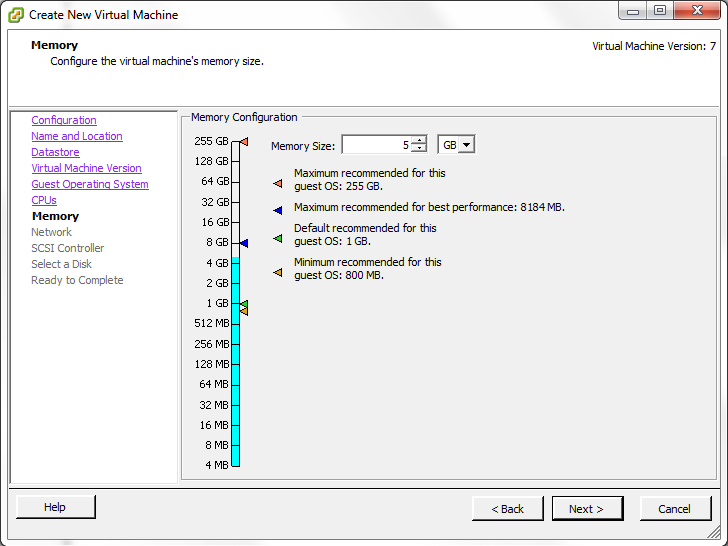
Task: Open the Name and Location step
Action: point(77,136)
